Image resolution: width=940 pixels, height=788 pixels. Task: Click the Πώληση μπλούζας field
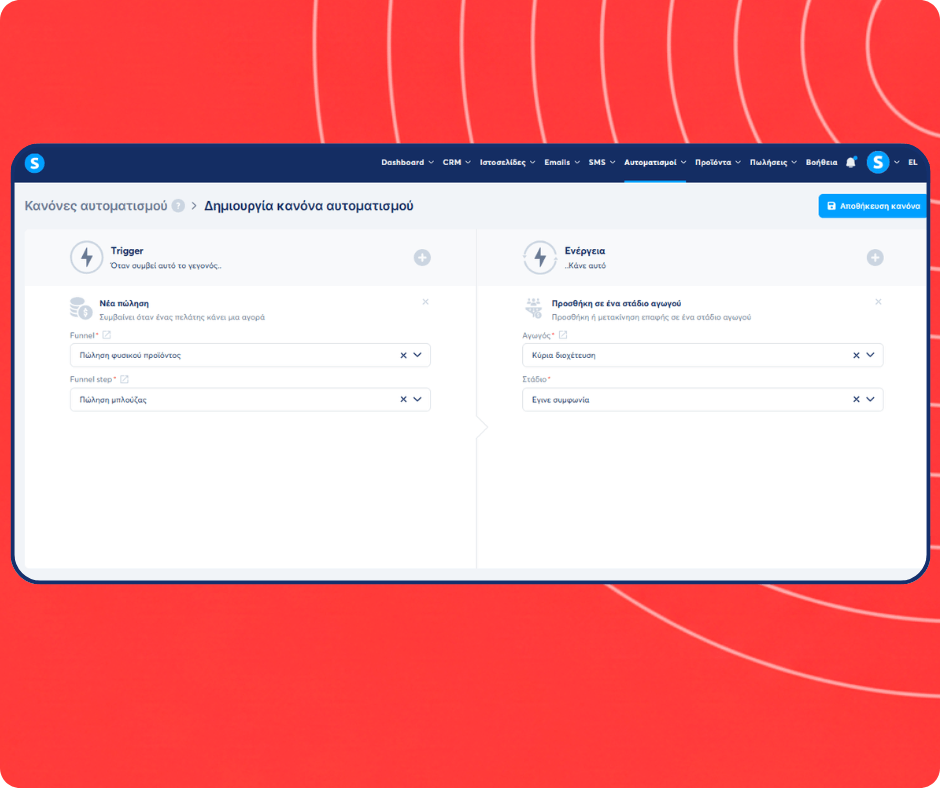pos(250,399)
